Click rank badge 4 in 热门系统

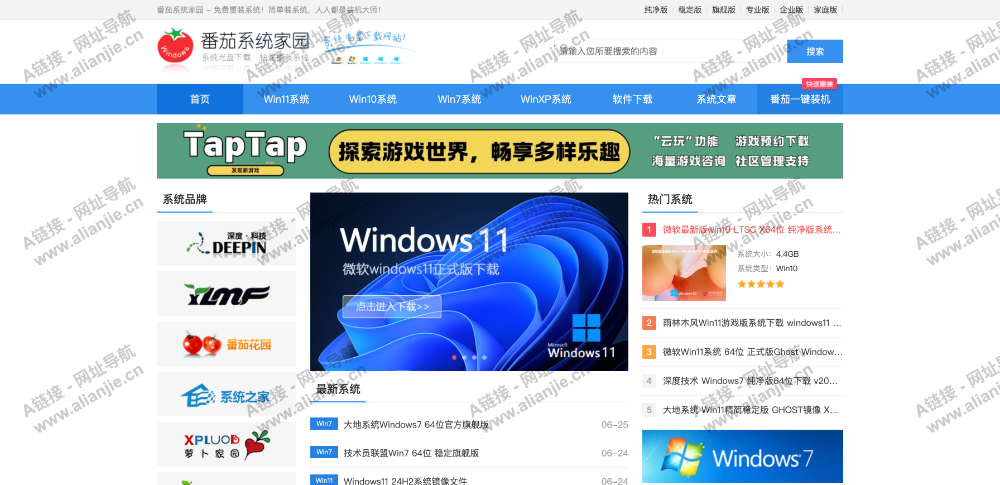(x=649, y=381)
